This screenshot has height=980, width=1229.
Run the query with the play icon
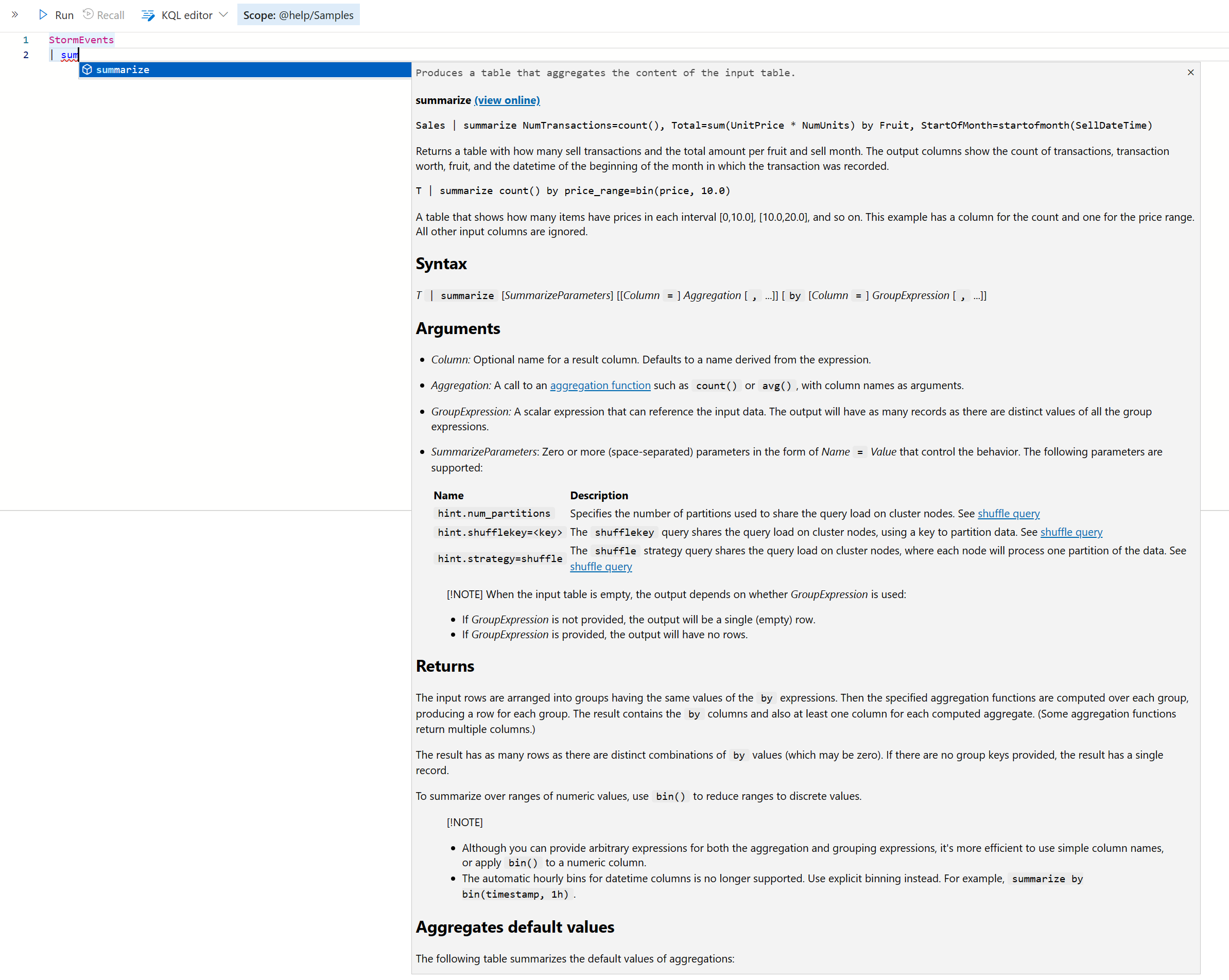tap(43, 15)
